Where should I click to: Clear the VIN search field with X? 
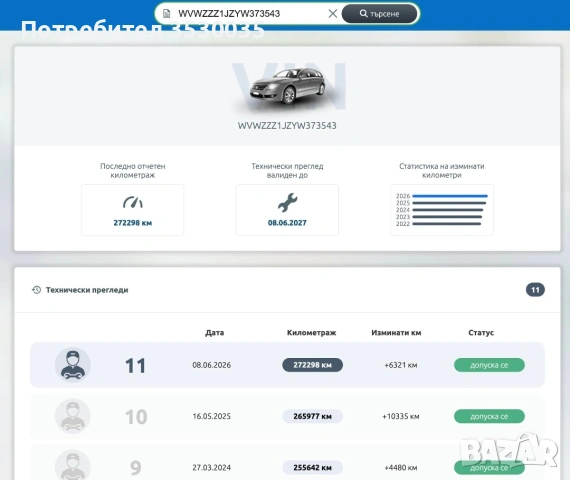coord(333,14)
